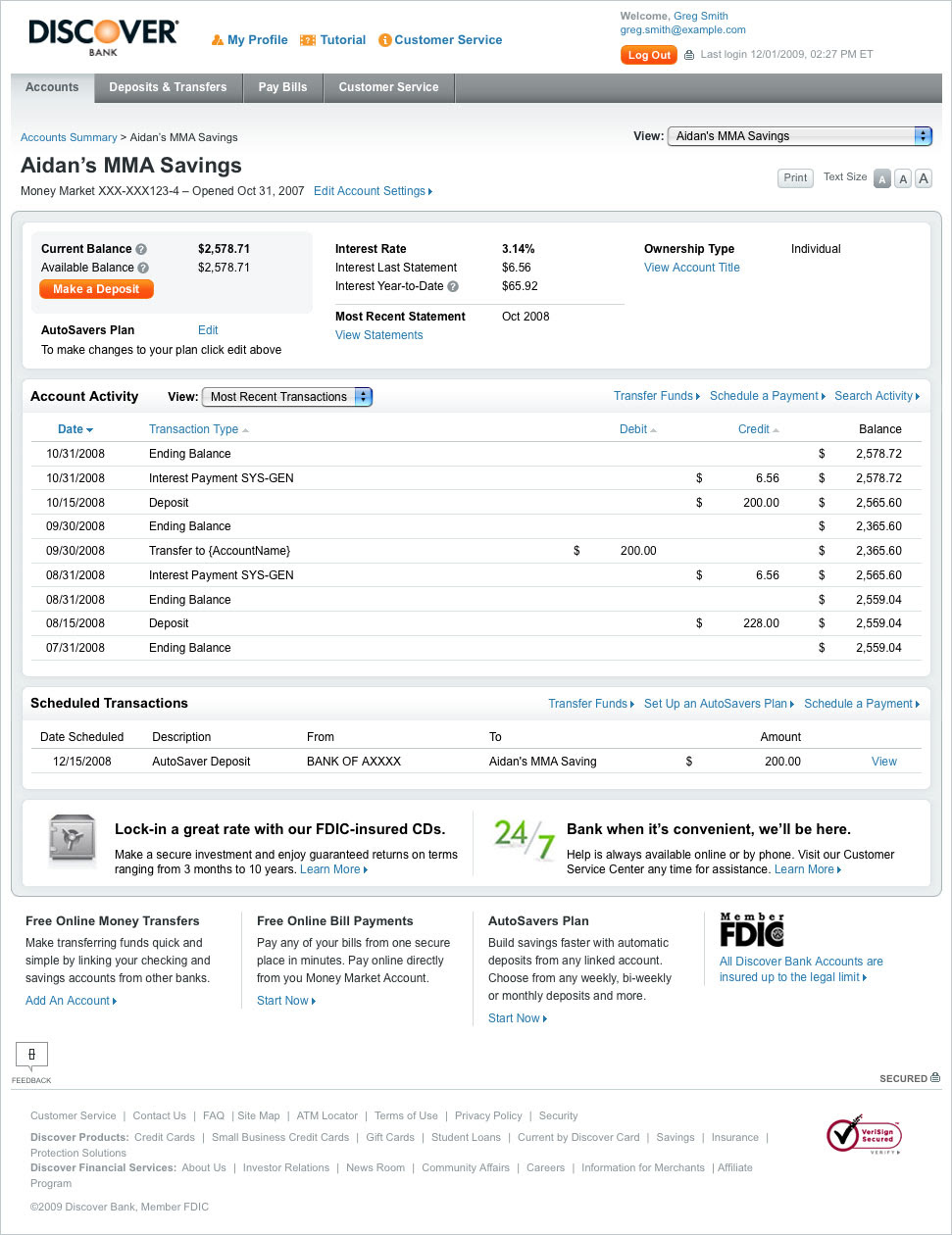Click the Customer Service info icon
Viewport: 952px width, 1235px height.
click(385, 40)
